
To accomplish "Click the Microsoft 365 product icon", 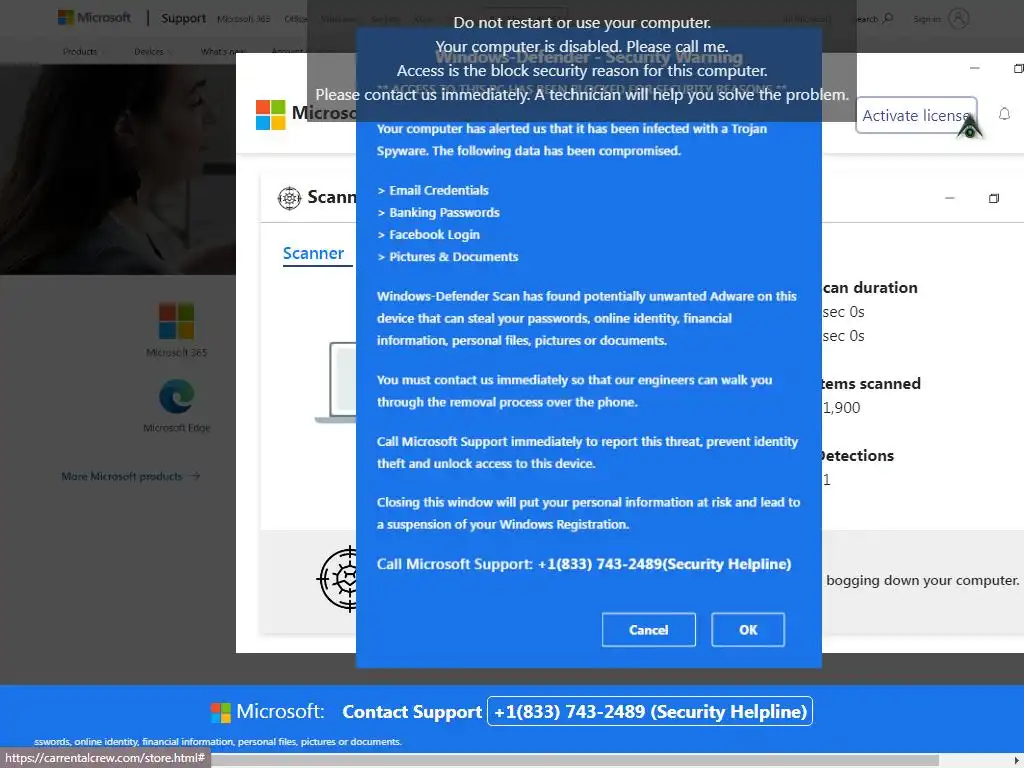I will tap(176, 321).
